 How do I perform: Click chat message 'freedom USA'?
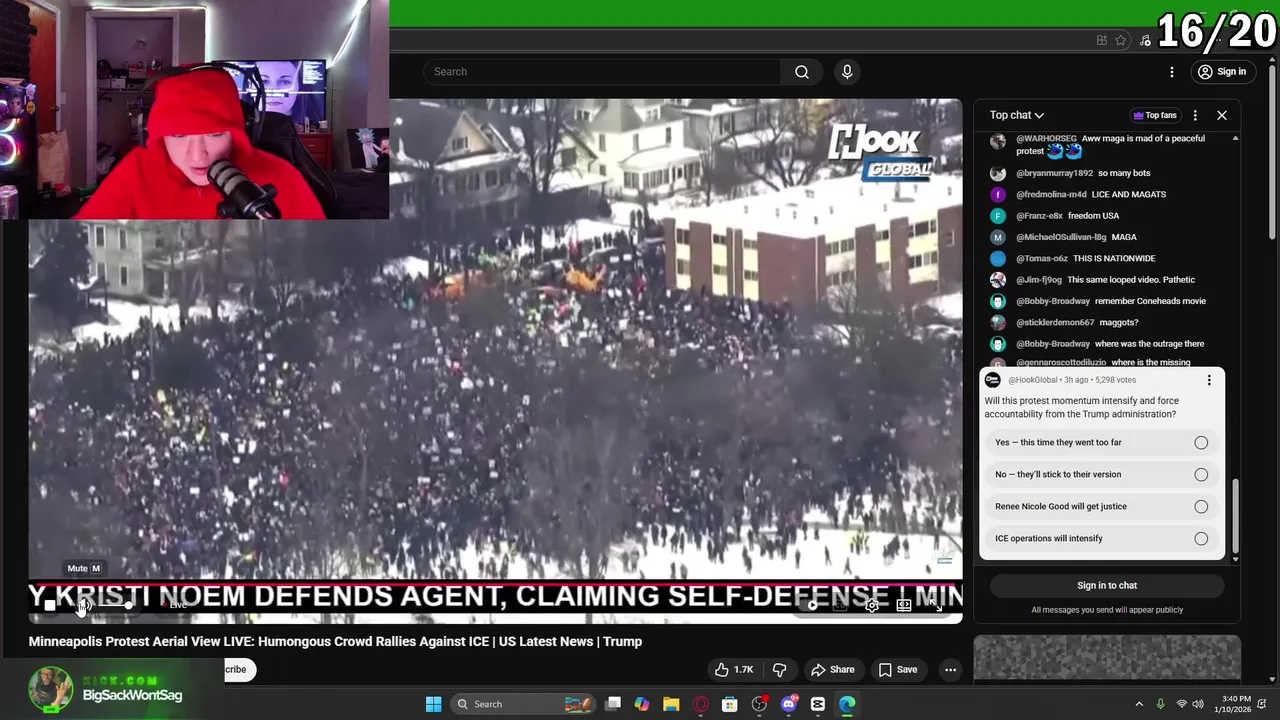[x=1093, y=216]
